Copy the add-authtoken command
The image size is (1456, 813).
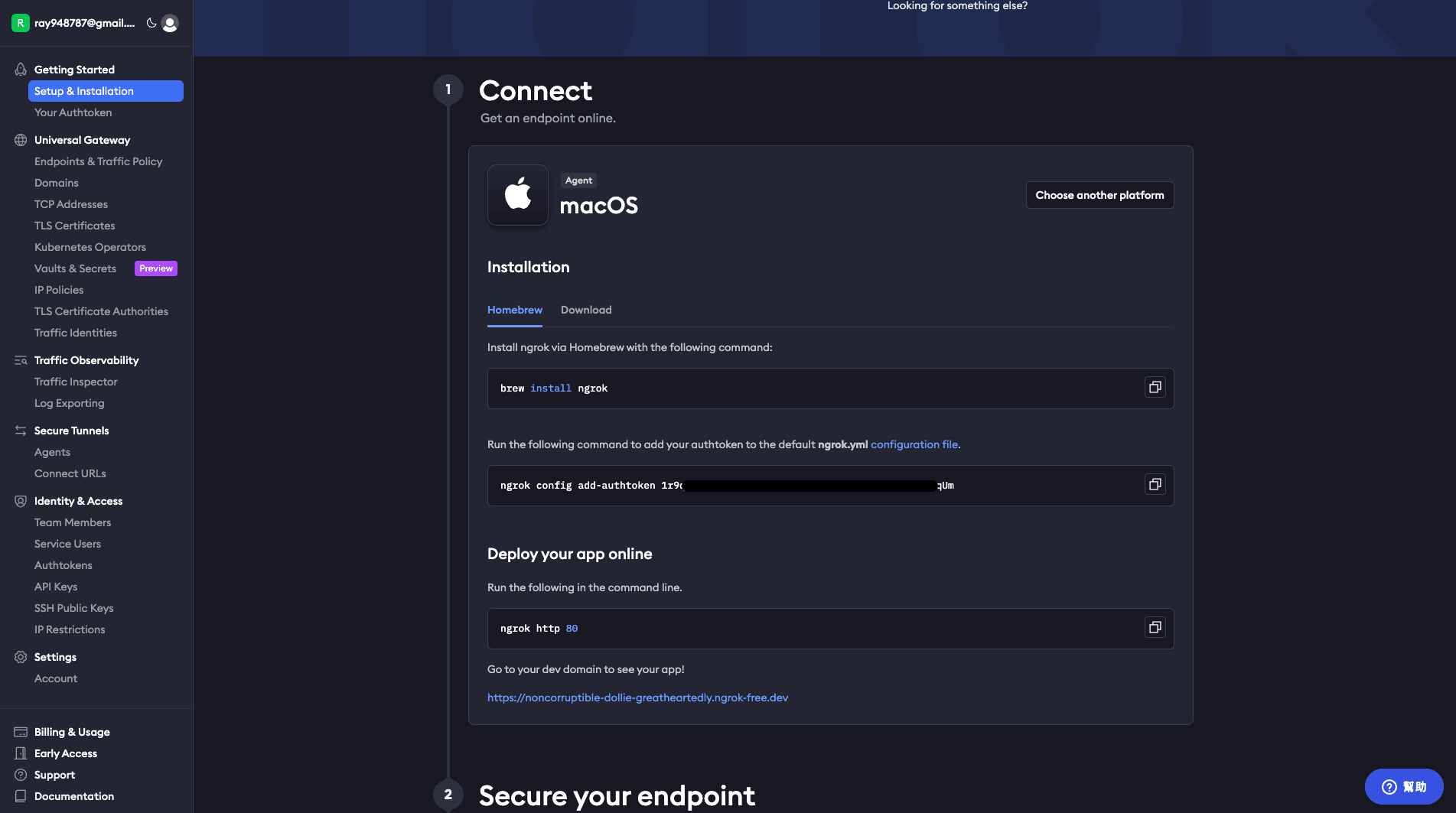pyautogui.click(x=1155, y=485)
